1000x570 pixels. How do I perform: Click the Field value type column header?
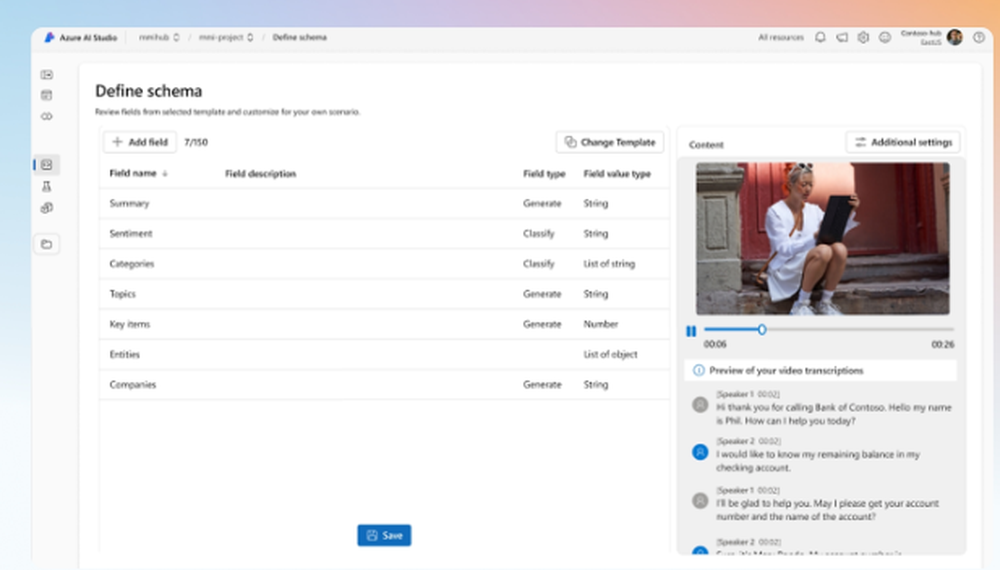click(617, 173)
